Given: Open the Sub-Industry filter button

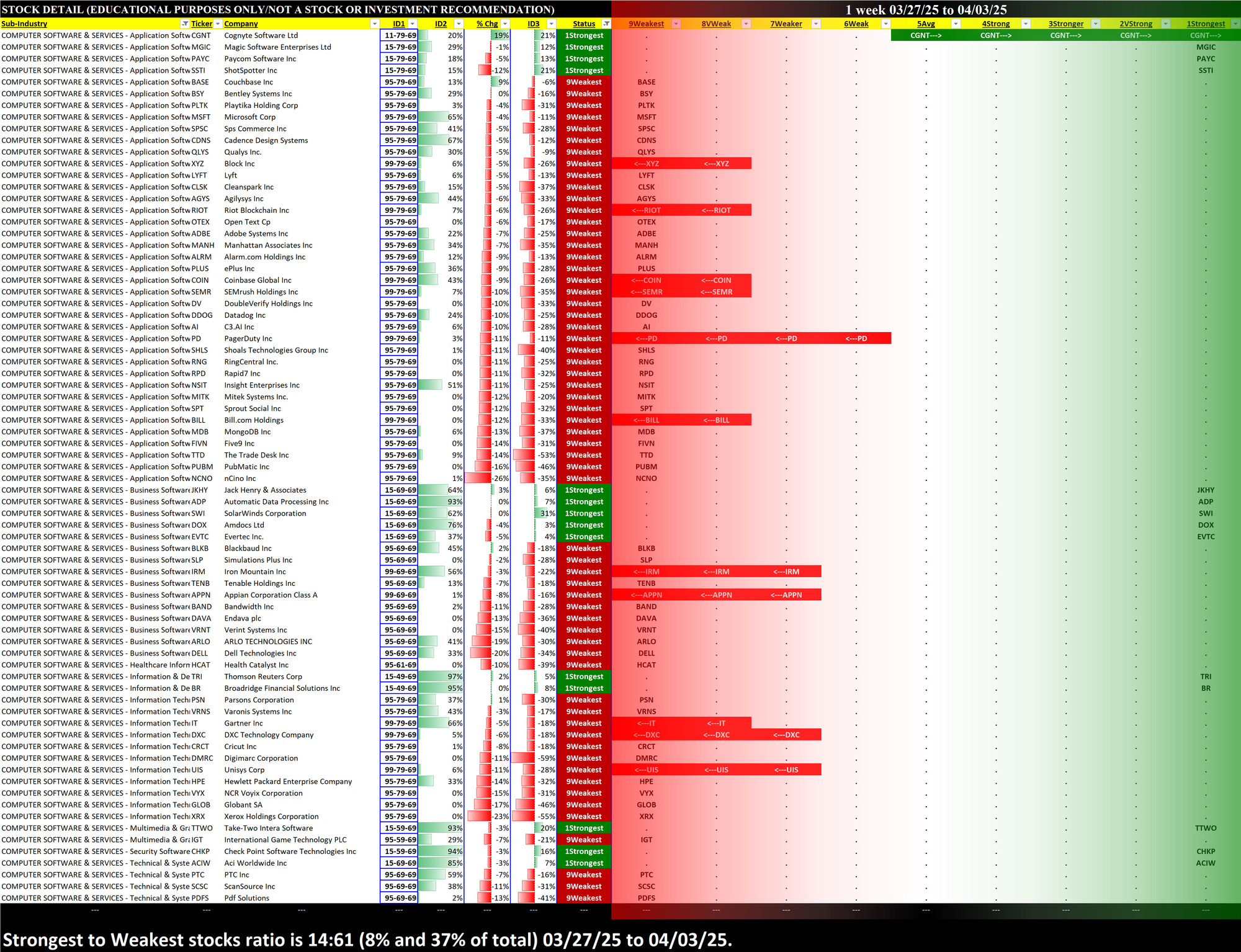Looking at the screenshot, I should point(184,24).
